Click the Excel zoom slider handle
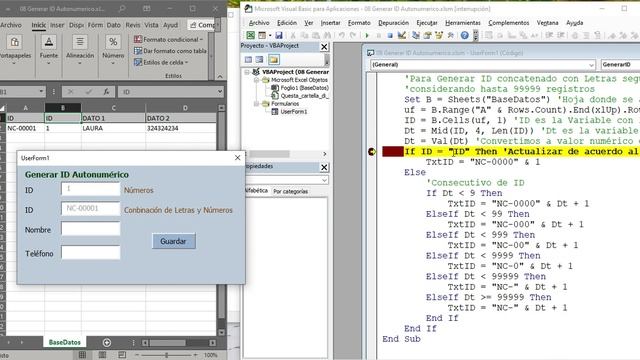 click(x=167, y=355)
